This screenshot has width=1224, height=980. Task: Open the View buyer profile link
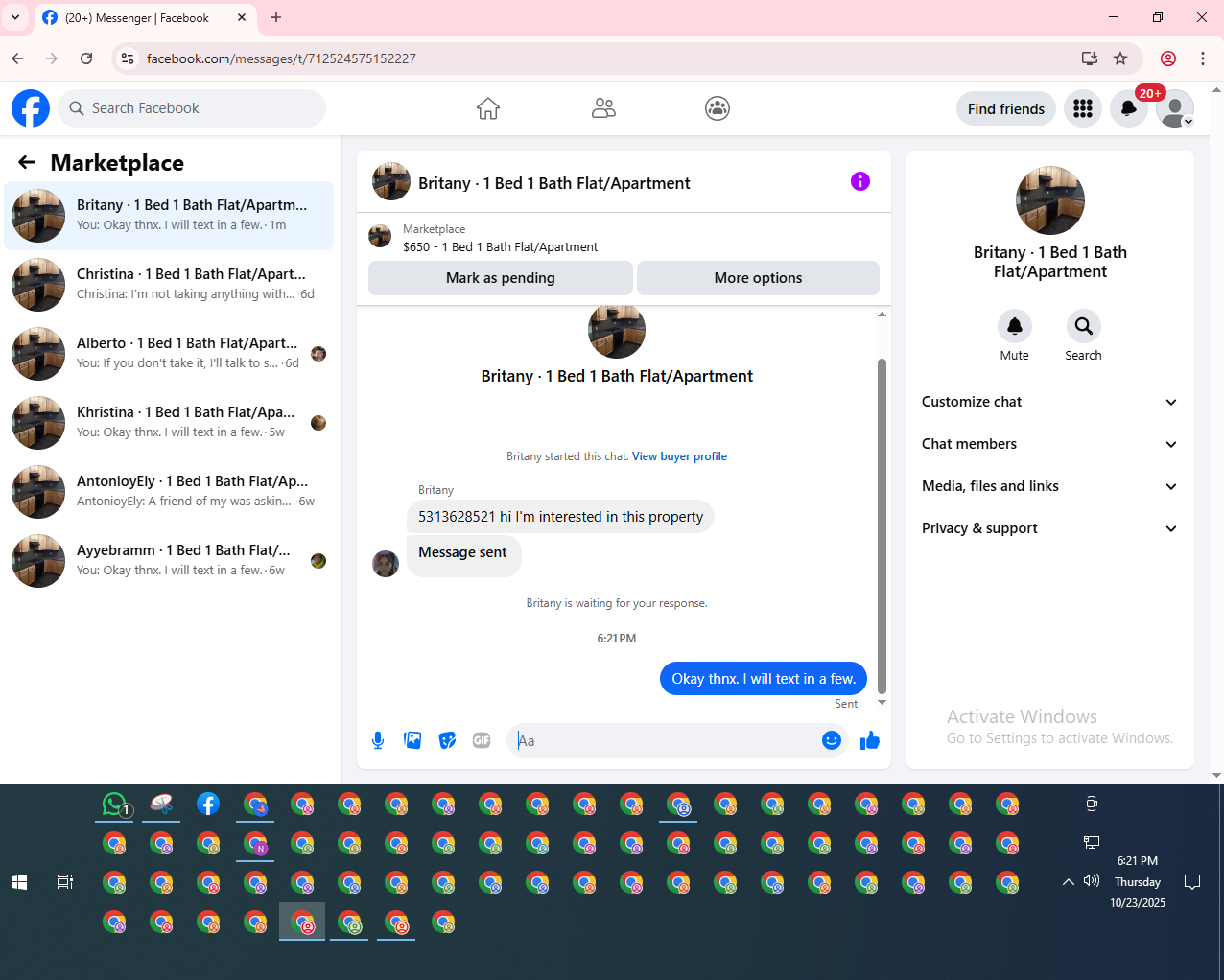pos(679,456)
